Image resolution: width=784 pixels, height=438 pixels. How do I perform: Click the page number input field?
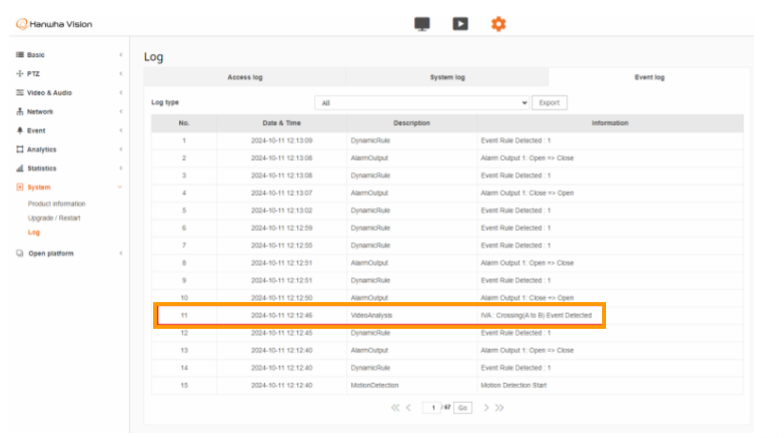434,408
